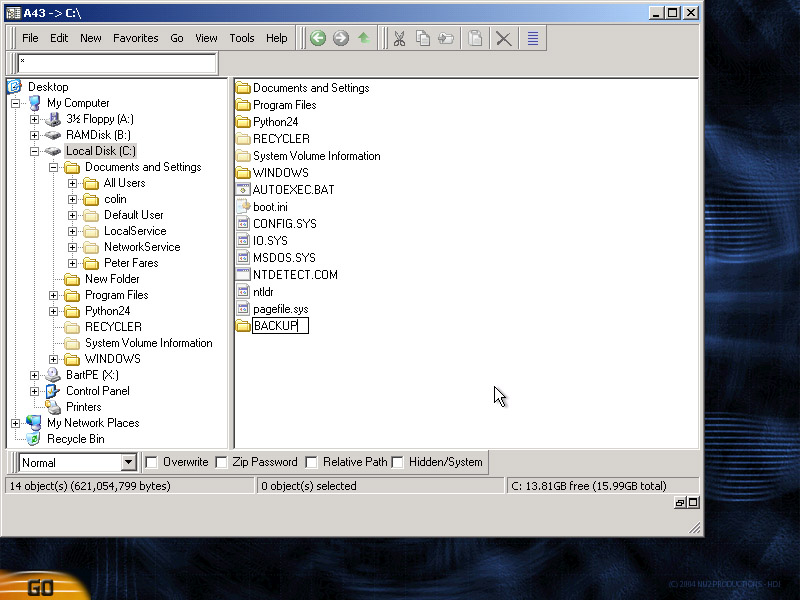Click the Desktop icon at tree root
Screen dimensions: 800x600
click(x=15, y=87)
